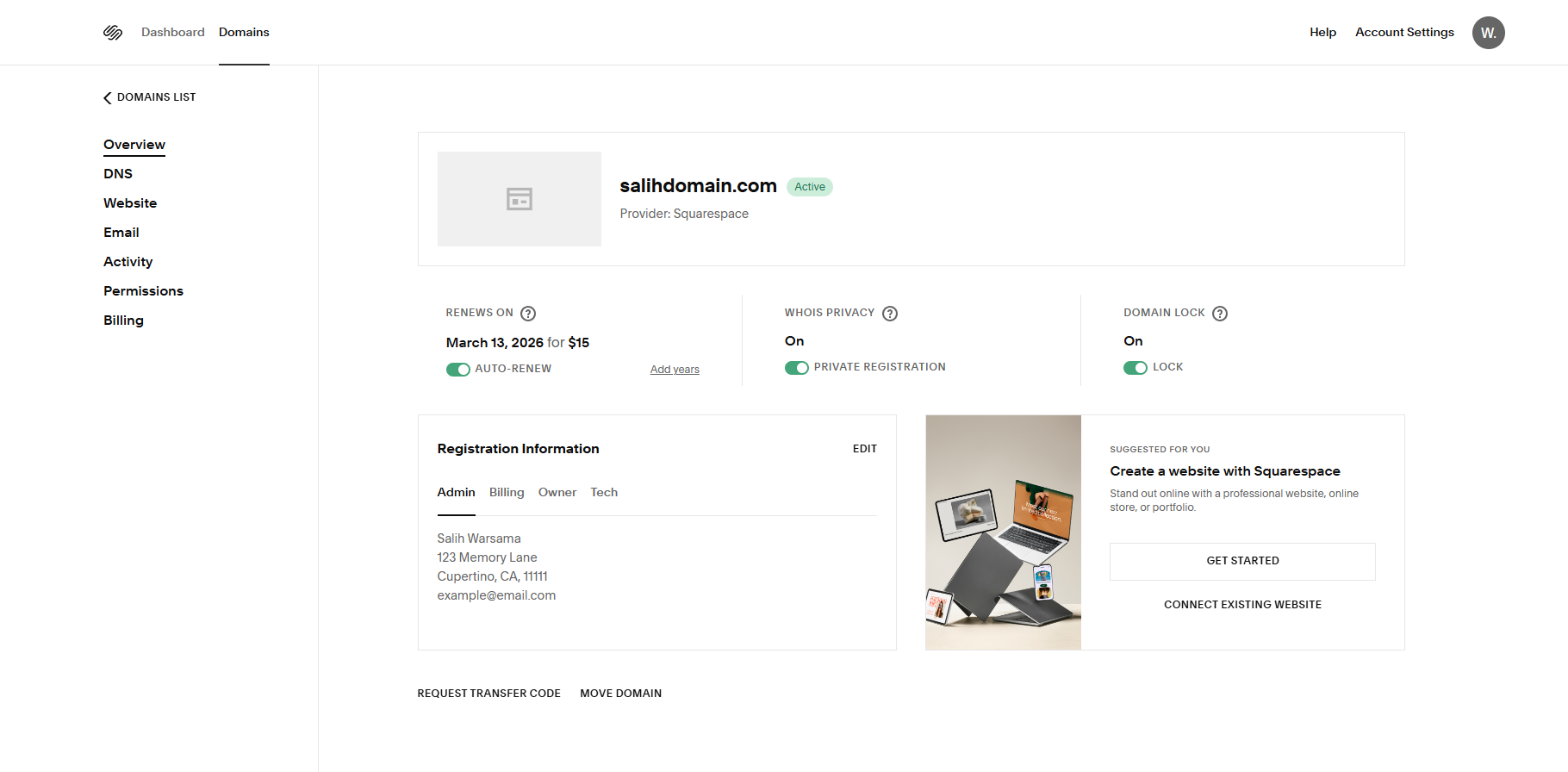Viewport: 1568px width, 772px height.
Task: Click the Get Started button
Action: pyautogui.click(x=1242, y=561)
